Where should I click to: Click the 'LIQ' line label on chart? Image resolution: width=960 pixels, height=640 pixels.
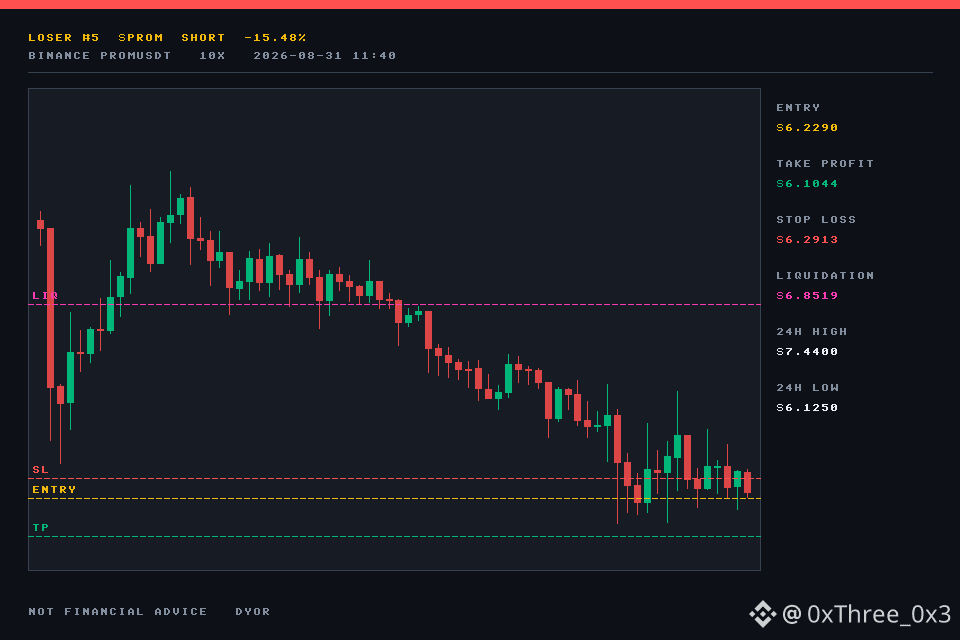point(45,296)
